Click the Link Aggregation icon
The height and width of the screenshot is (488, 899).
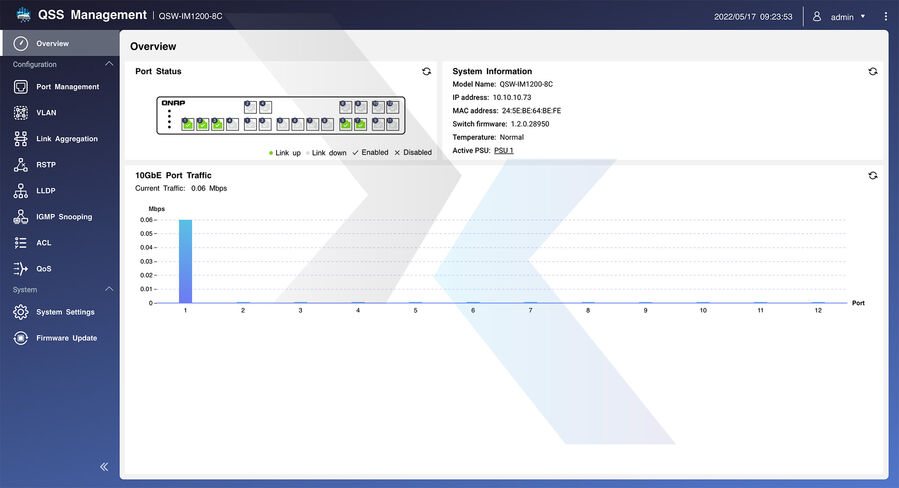click(20, 139)
